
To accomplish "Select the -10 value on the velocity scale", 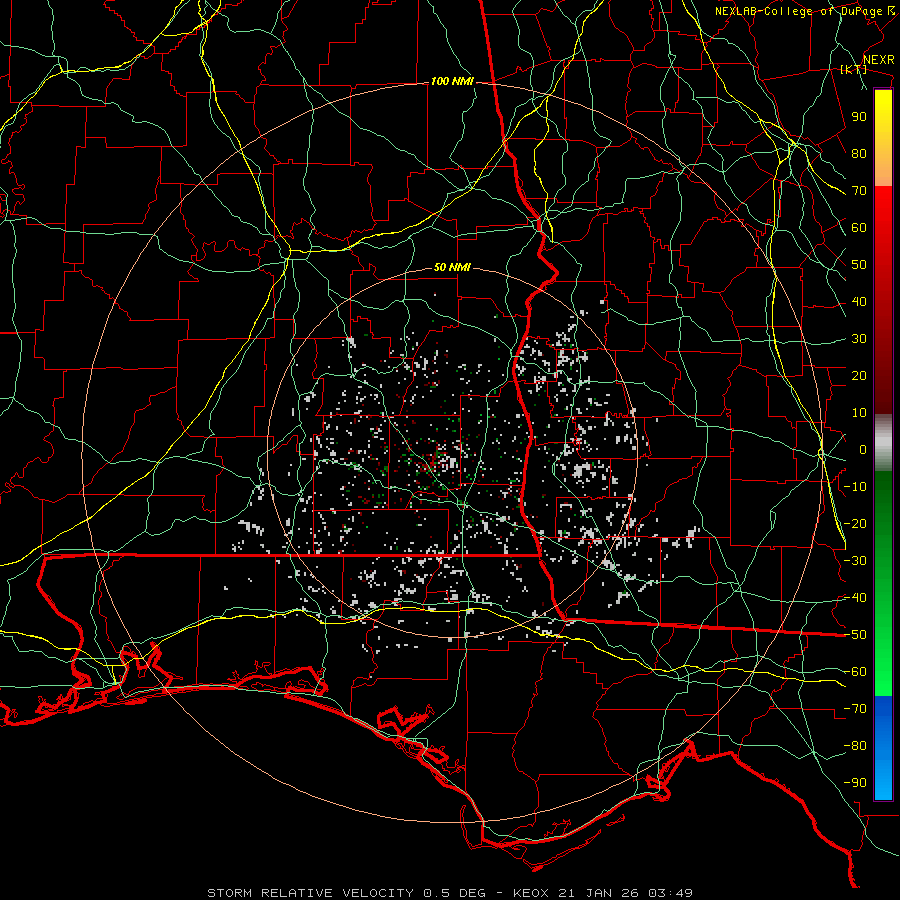I will point(855,487).
